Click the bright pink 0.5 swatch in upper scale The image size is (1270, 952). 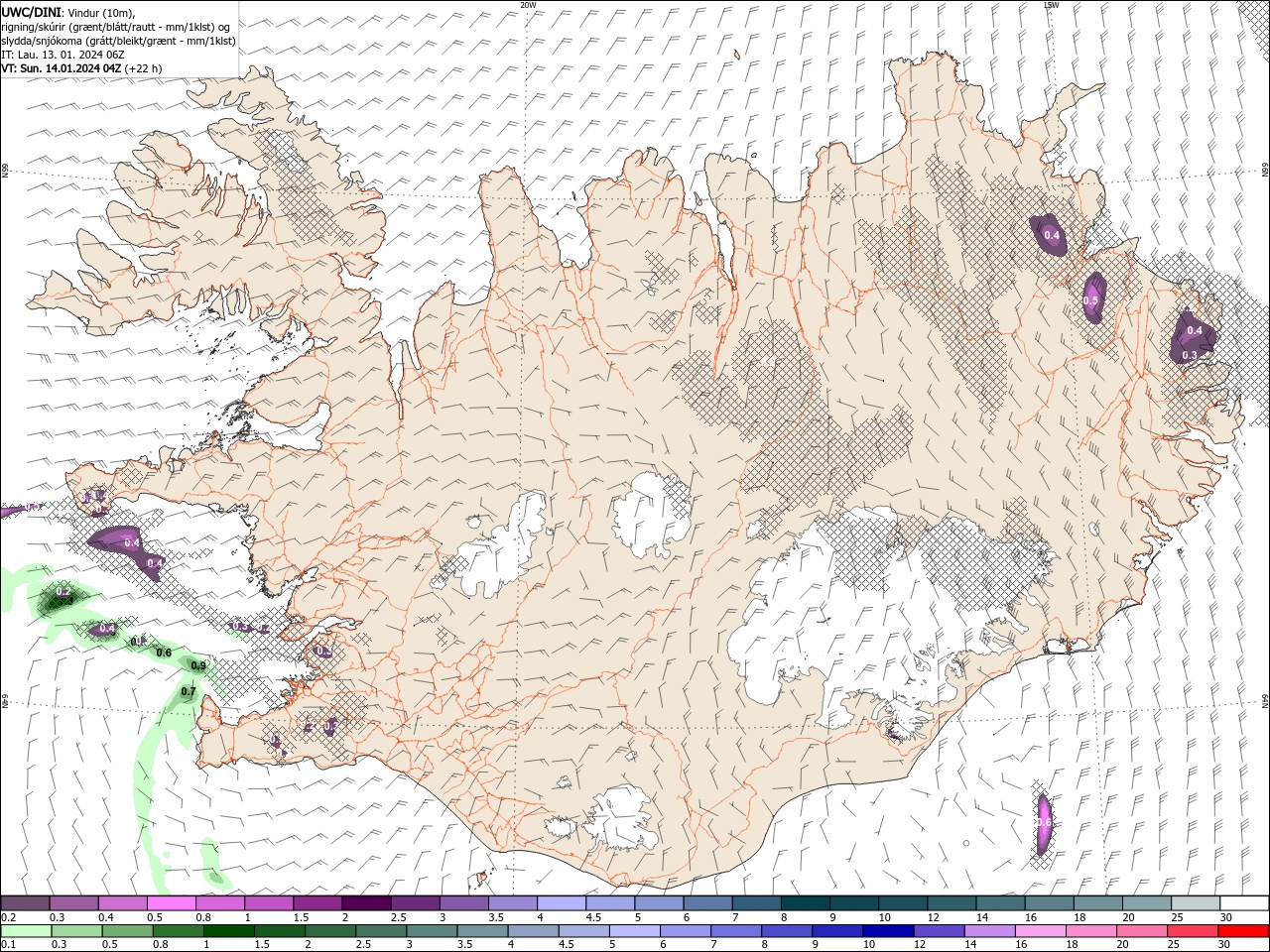(171, 903)
